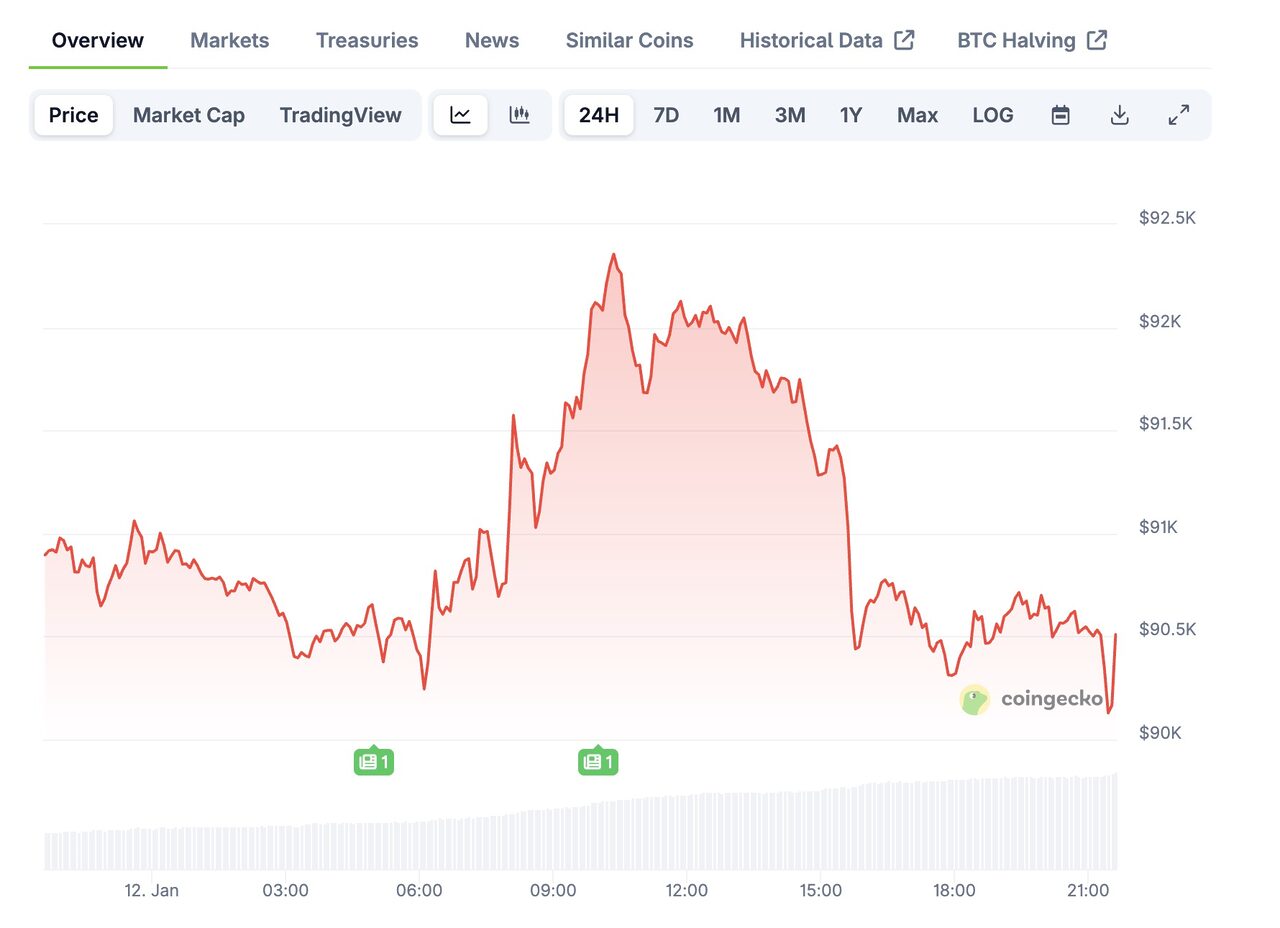
Task: Expand chart to fullscreen
Action: coord(1179,115)
